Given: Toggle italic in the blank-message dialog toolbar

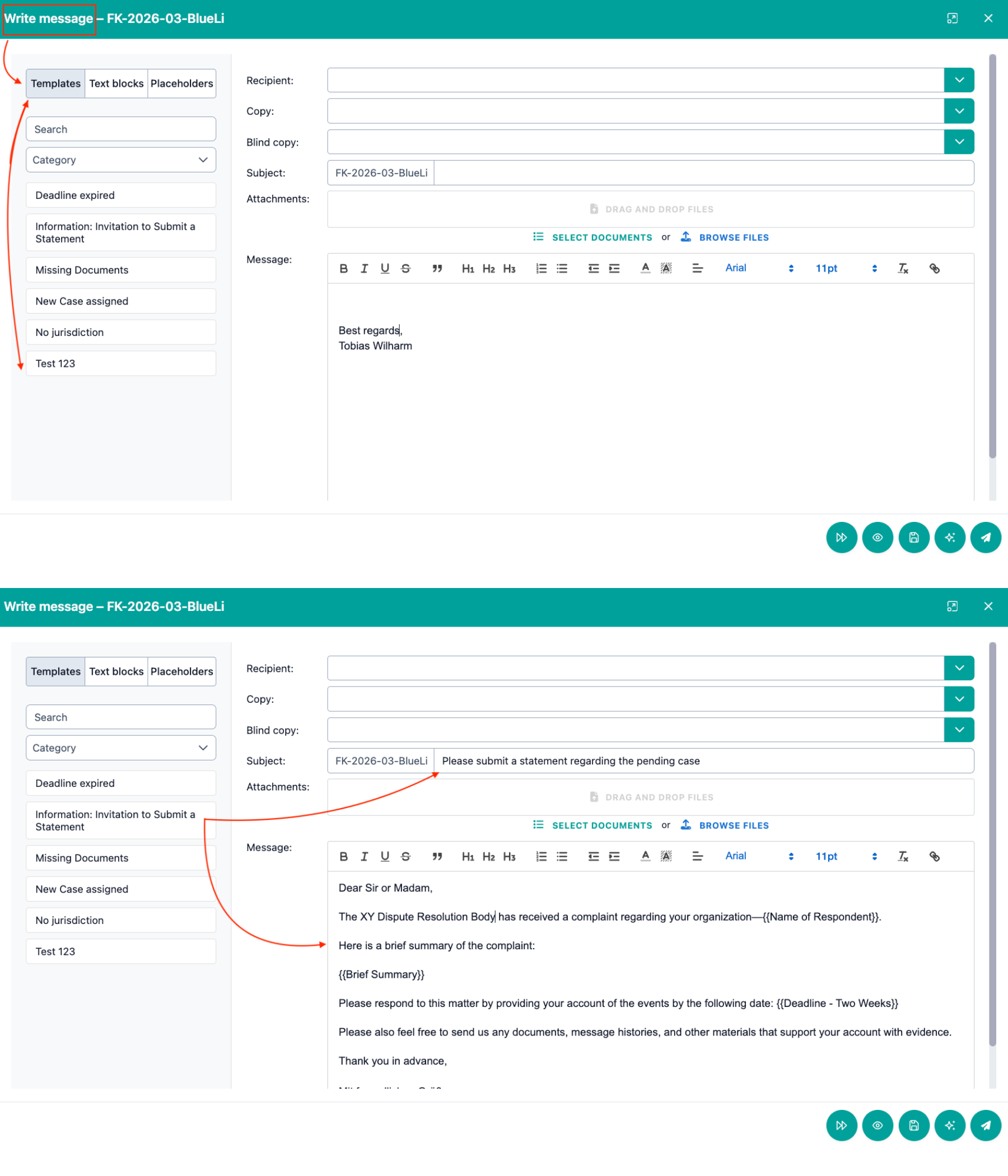Looking at the screenshot, I should [x=365, y=268].
